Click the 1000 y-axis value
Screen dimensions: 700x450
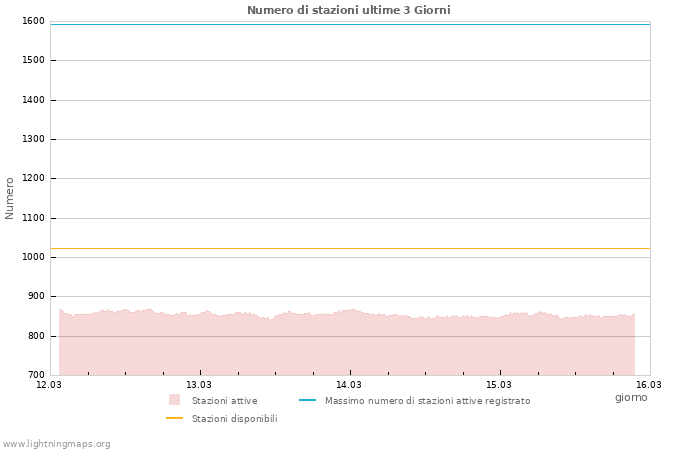coord(33,257)
